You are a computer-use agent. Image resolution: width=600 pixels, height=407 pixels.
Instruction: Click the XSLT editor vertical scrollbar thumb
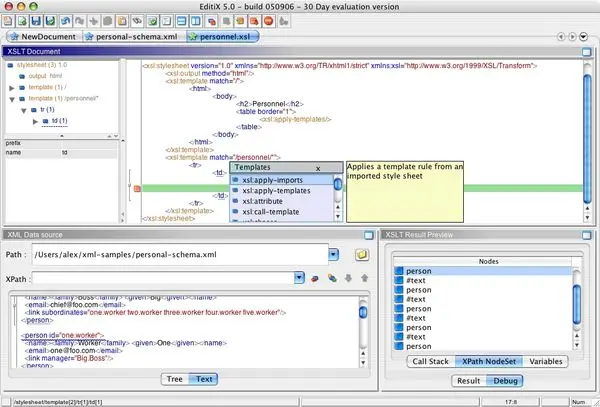tap(587, 138)
